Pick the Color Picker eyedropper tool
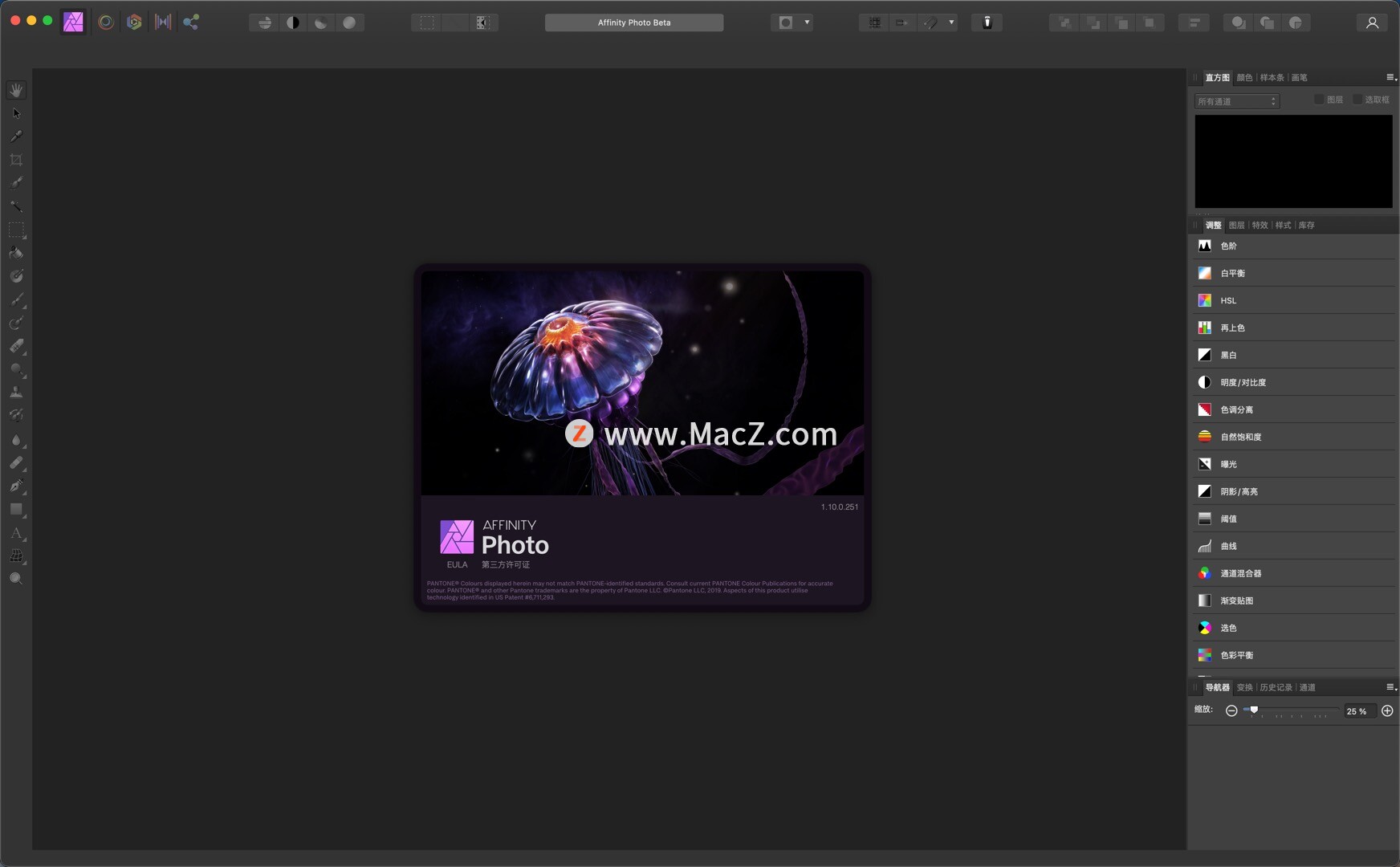This screenshot has width=1400, height=867. [16, 136]
